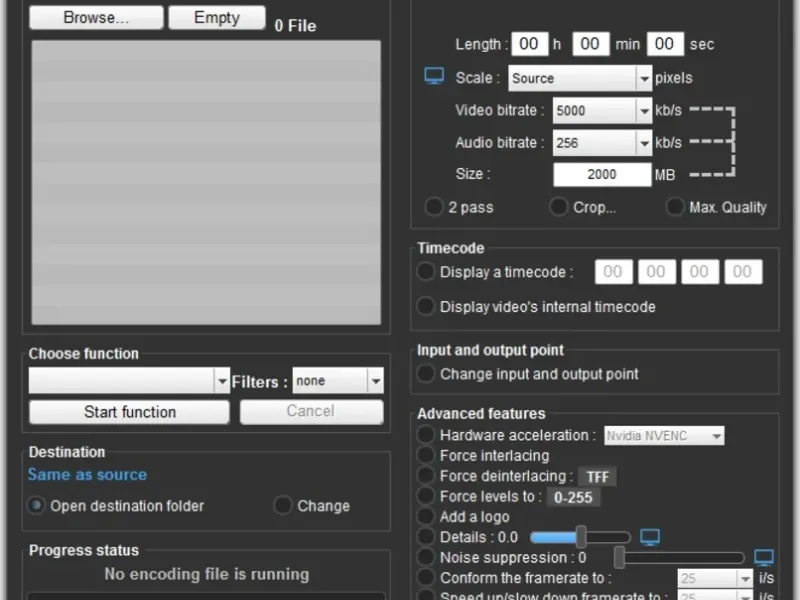800x600 pixels.
Task: Click the Details slider handle
Action: coord(581,537)
